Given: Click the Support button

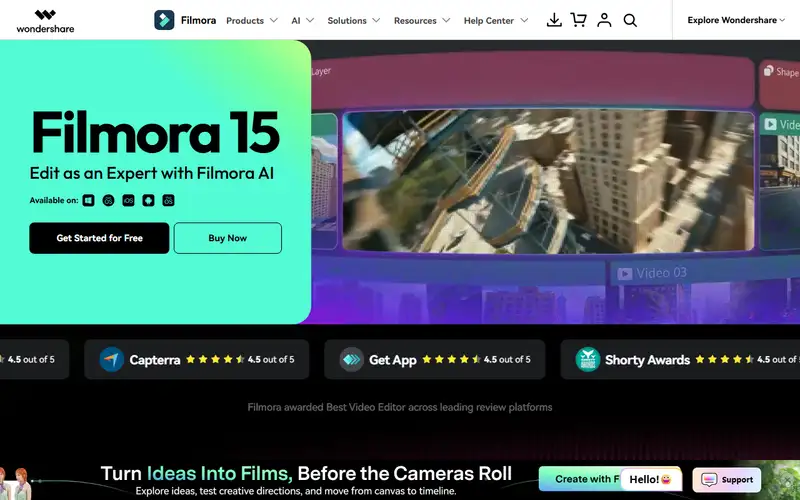Looking at the screenshot, I should pos(727,480).
